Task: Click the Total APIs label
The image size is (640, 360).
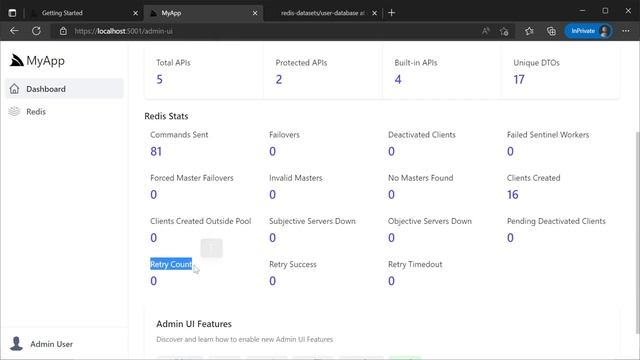Action: click(x=173, y=63)
